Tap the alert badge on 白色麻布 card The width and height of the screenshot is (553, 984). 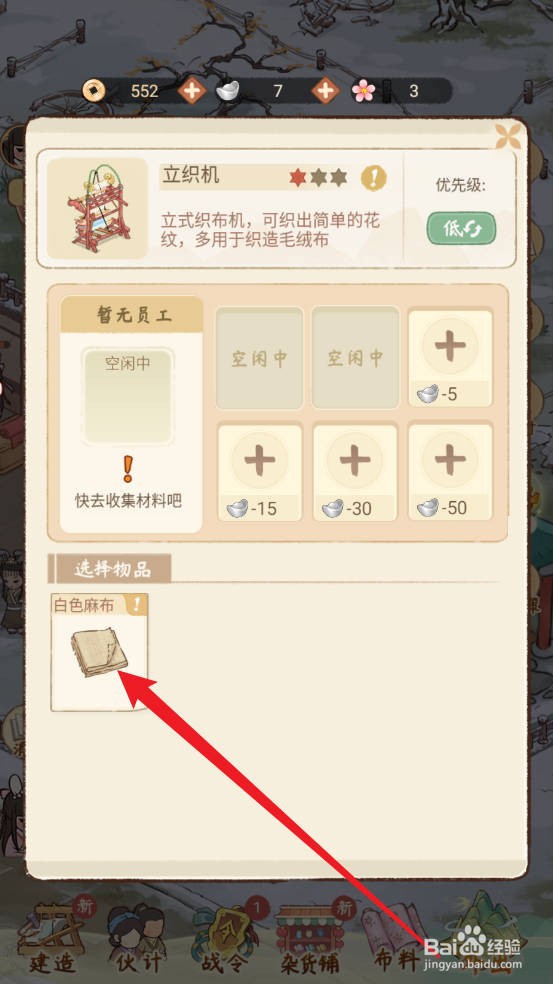pyautogui.click(x=137, y=604)
